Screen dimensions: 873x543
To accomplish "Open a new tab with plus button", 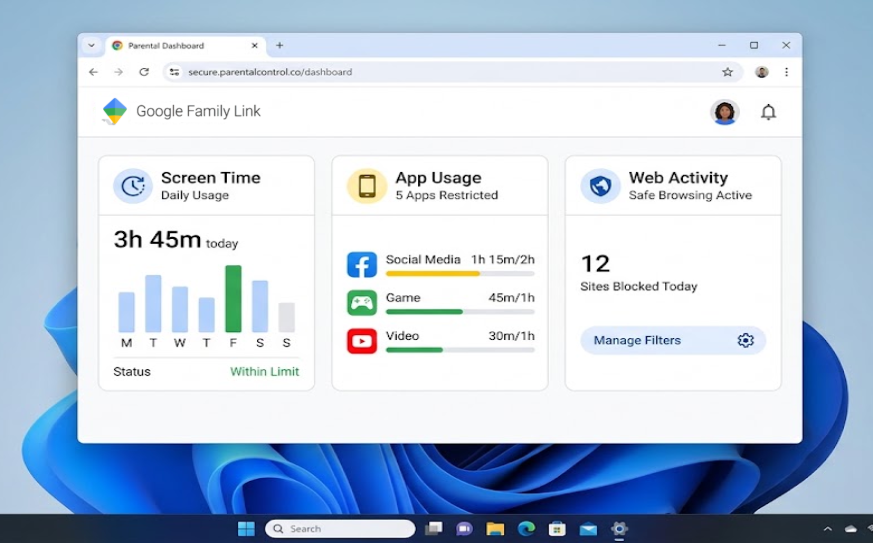I will (279, 46).
